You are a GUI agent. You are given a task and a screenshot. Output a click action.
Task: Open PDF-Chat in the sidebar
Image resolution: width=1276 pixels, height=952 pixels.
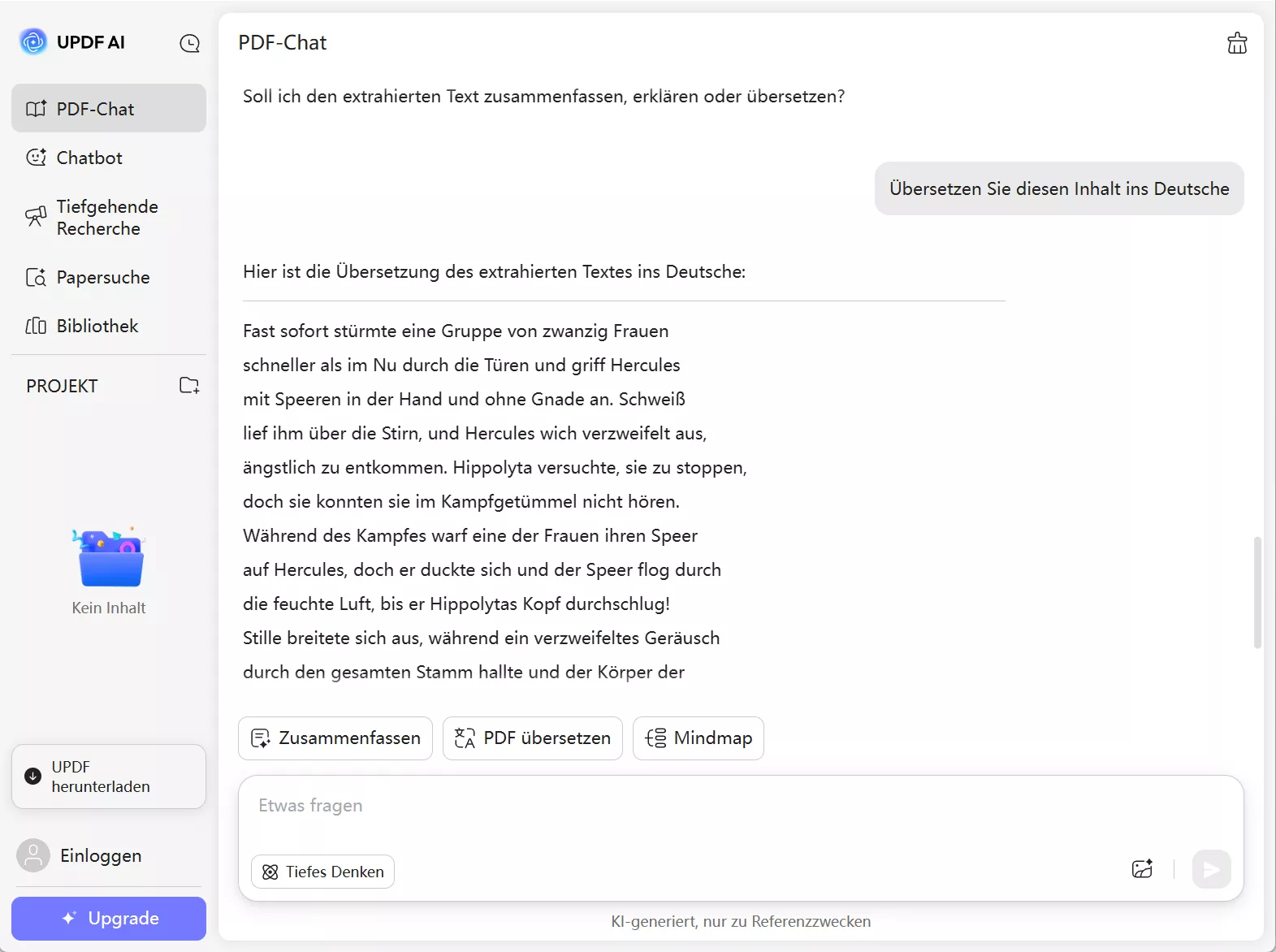pos(109,108)
